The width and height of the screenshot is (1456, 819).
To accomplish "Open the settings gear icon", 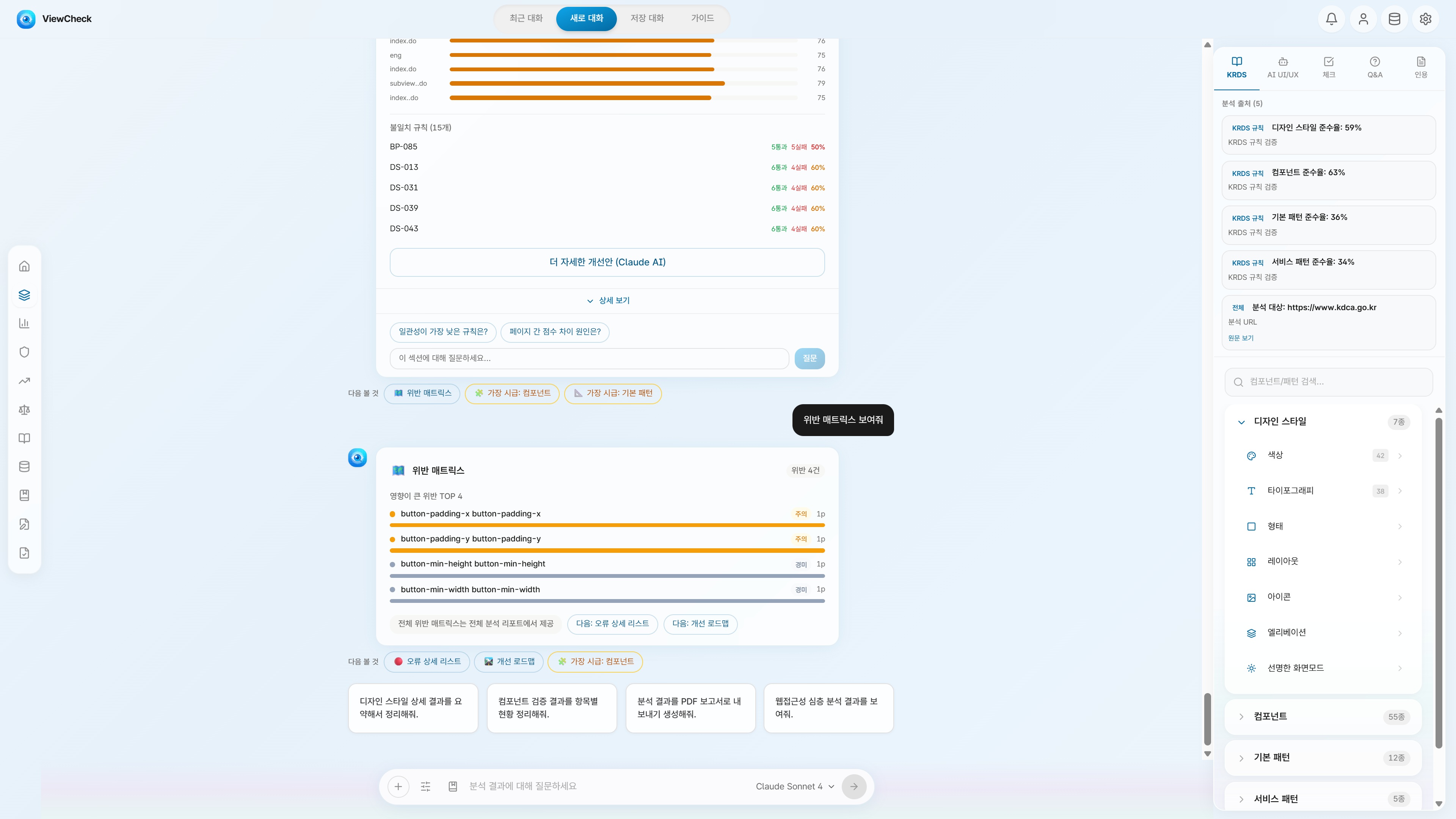I will click(1426, 19).
